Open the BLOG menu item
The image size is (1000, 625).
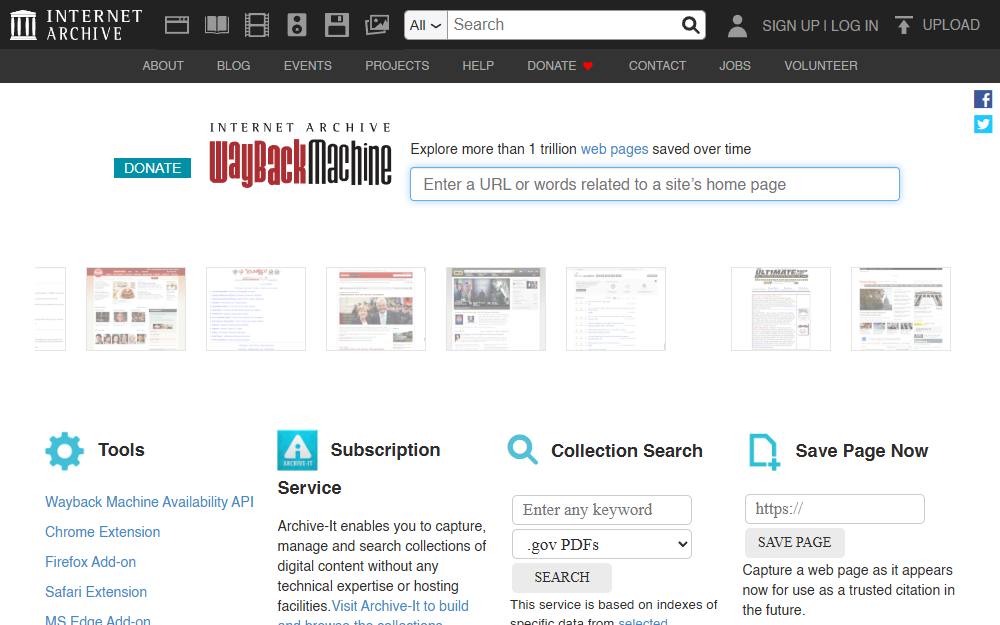tap(233, 66)
